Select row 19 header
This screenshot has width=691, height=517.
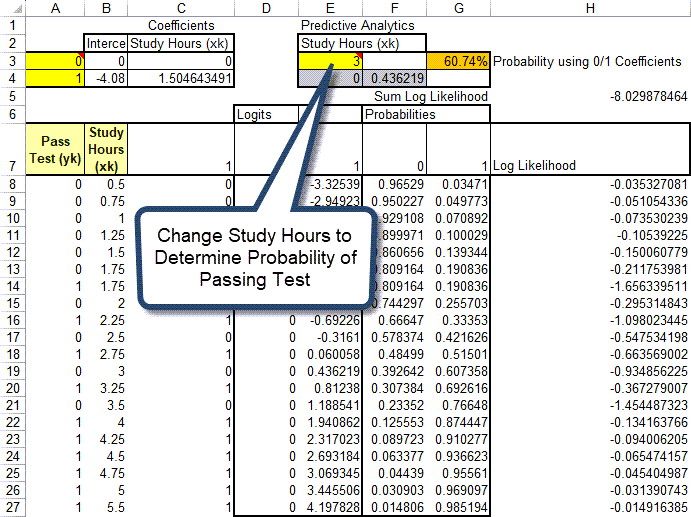tap(12, 371)
